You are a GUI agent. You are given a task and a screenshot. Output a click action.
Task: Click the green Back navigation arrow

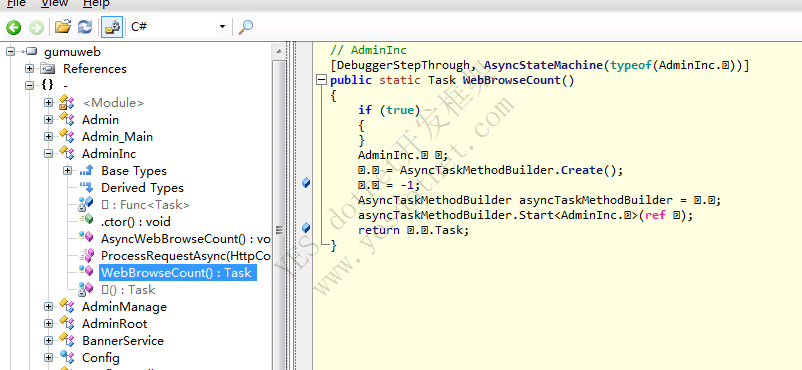click(x=14, y=27)
